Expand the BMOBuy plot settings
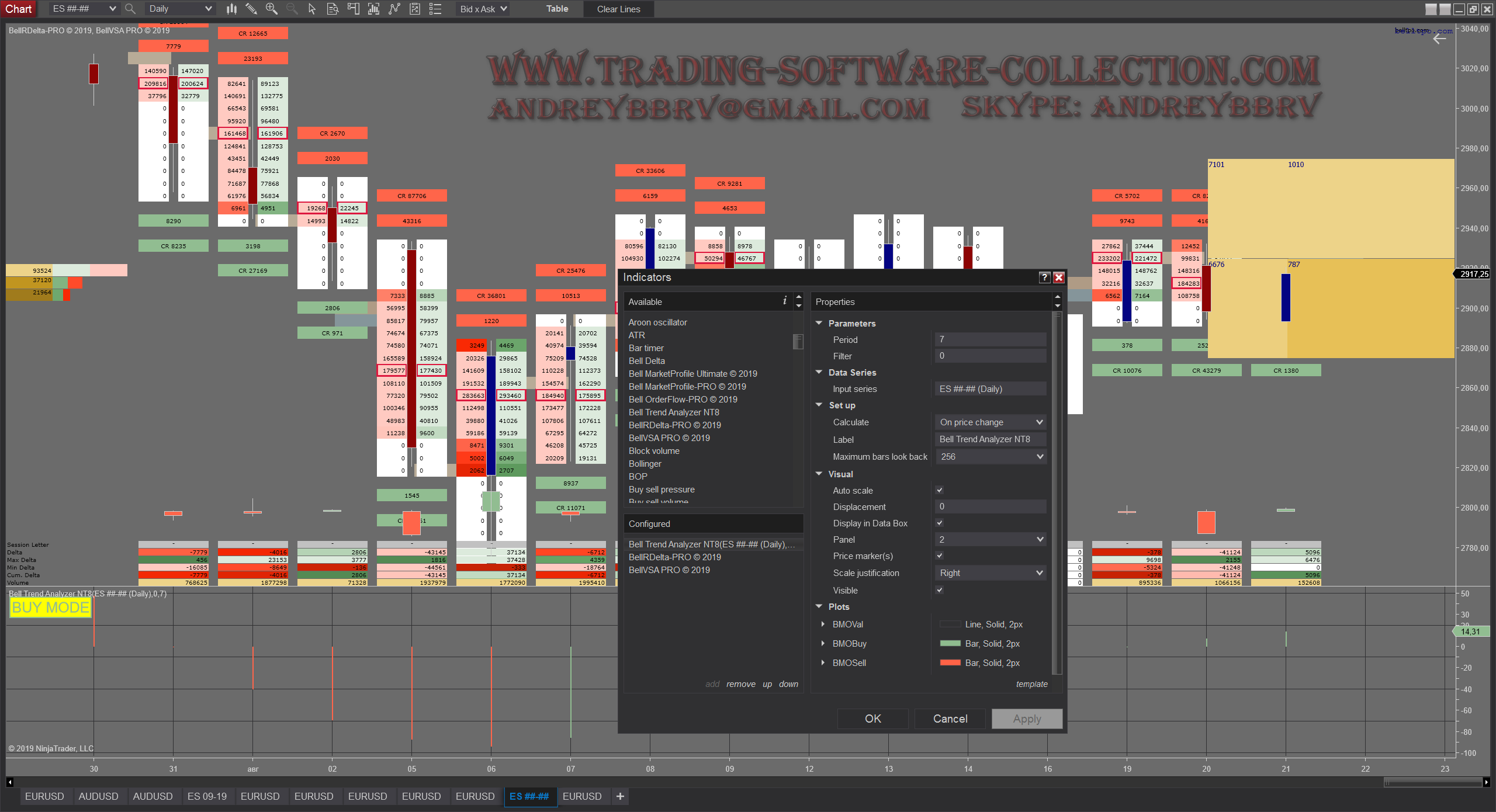 [x=823, y=644]
